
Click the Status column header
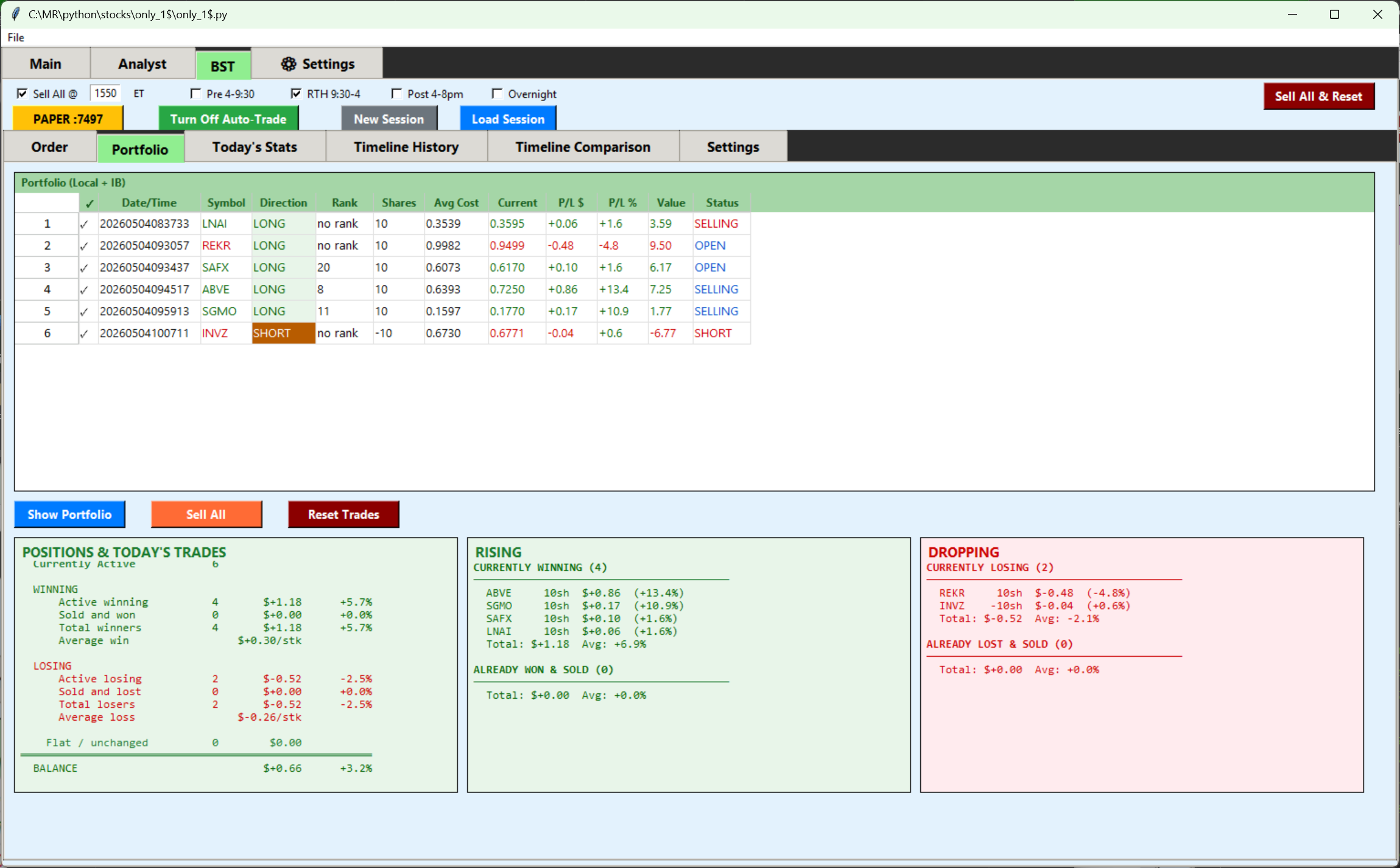click(x=722, y=203)
